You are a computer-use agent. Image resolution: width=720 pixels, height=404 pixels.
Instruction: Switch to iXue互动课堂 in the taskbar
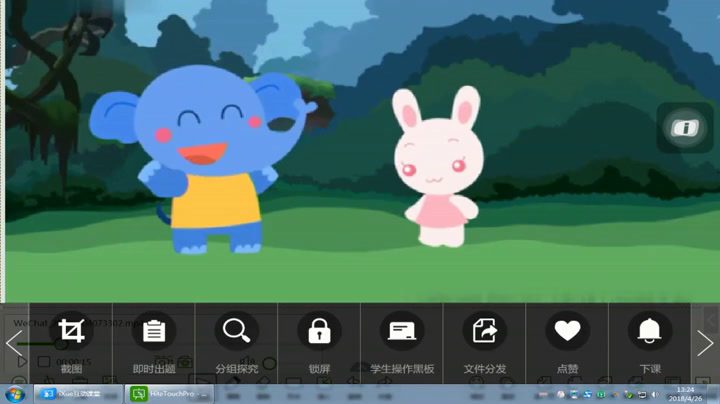(x=78, y=394)
